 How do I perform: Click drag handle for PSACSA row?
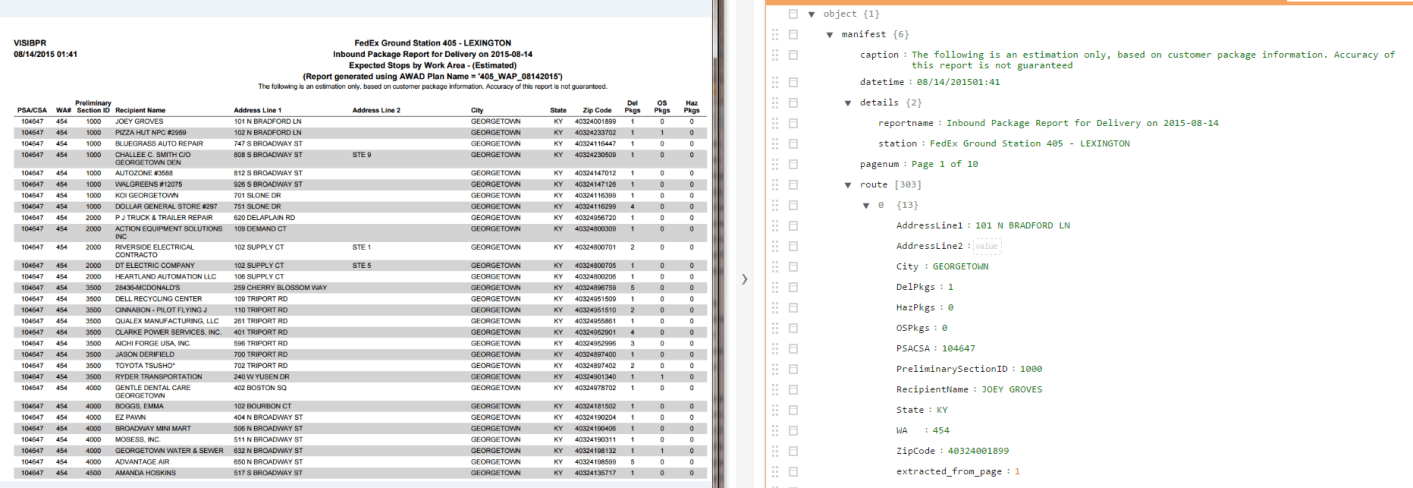click(775, 348)
